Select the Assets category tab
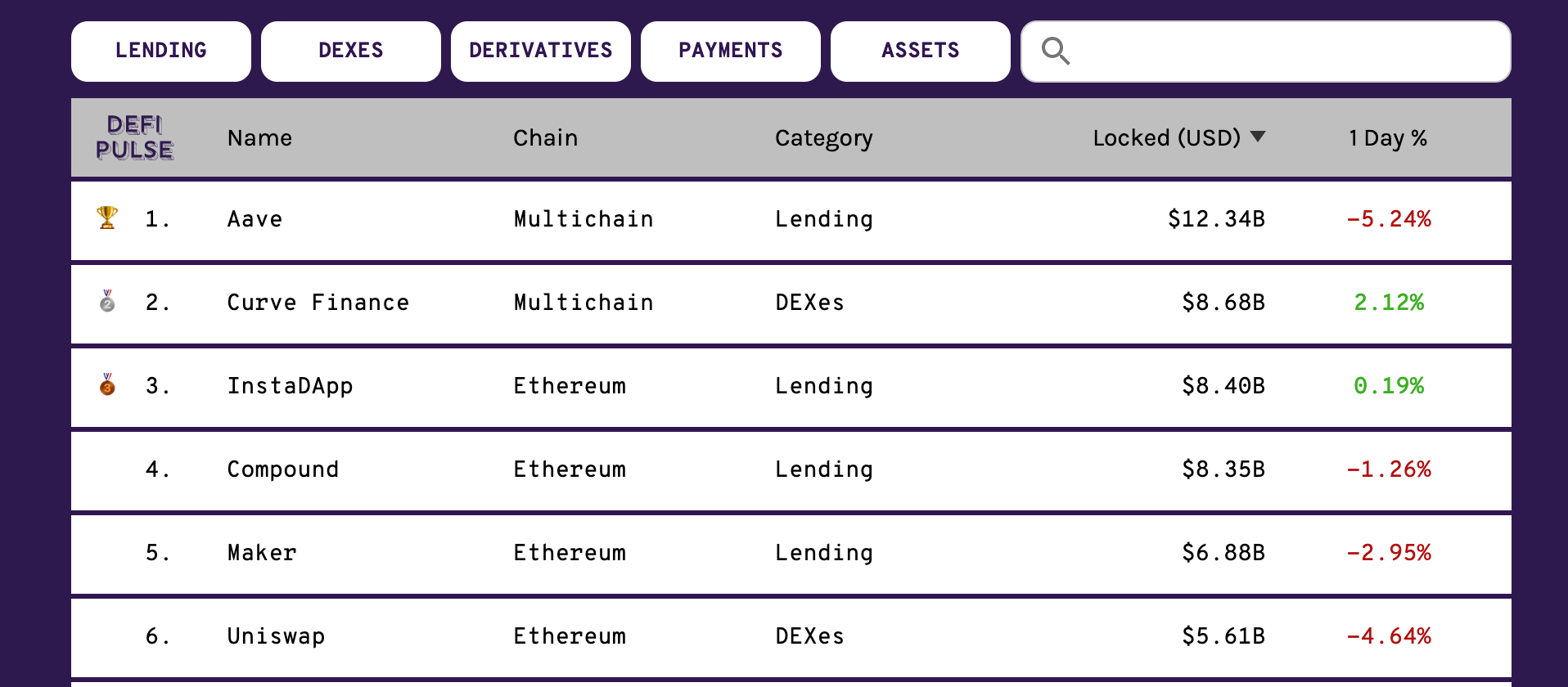The width and height of the screenshot is (1568, 687). click(921, 52)
